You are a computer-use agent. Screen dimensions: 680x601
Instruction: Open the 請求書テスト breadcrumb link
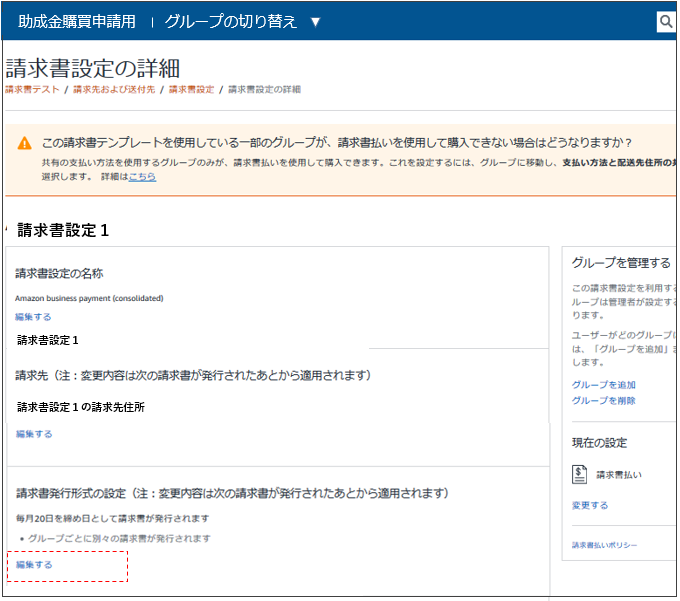click(x=32, y=89)
